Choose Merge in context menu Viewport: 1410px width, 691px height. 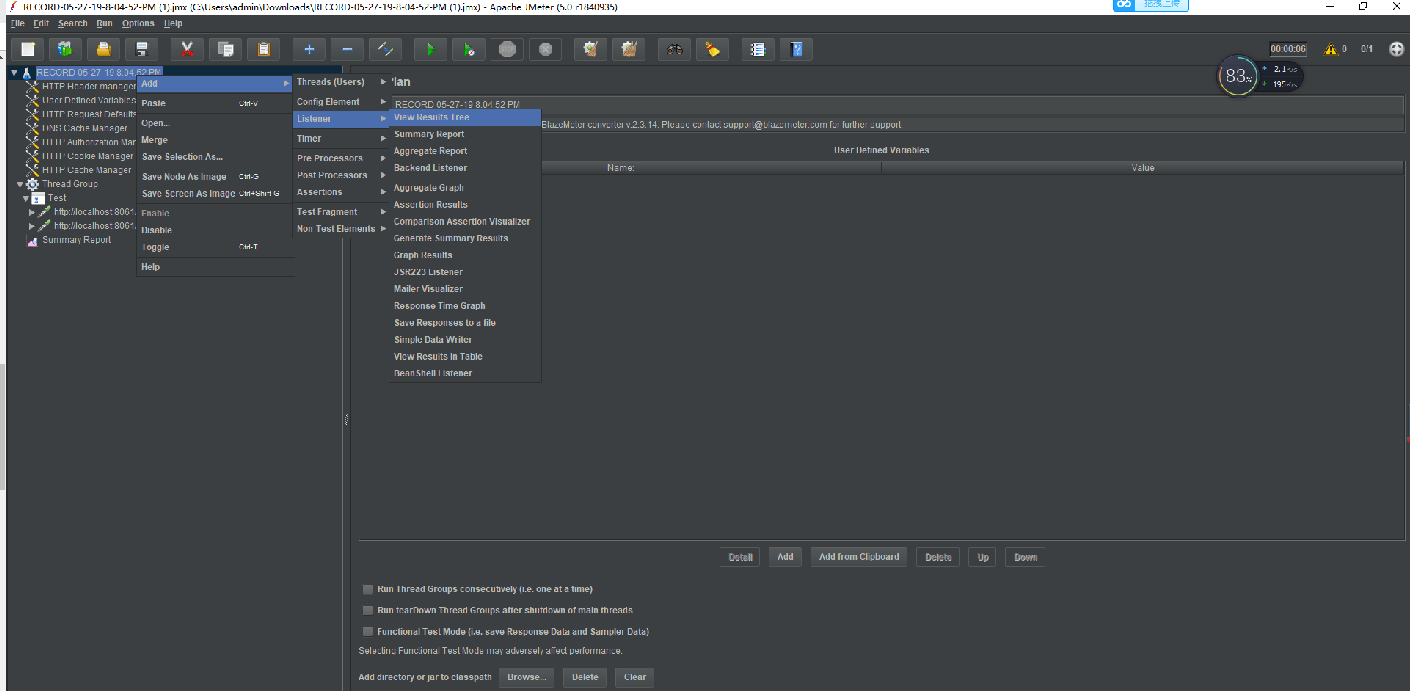215,140
